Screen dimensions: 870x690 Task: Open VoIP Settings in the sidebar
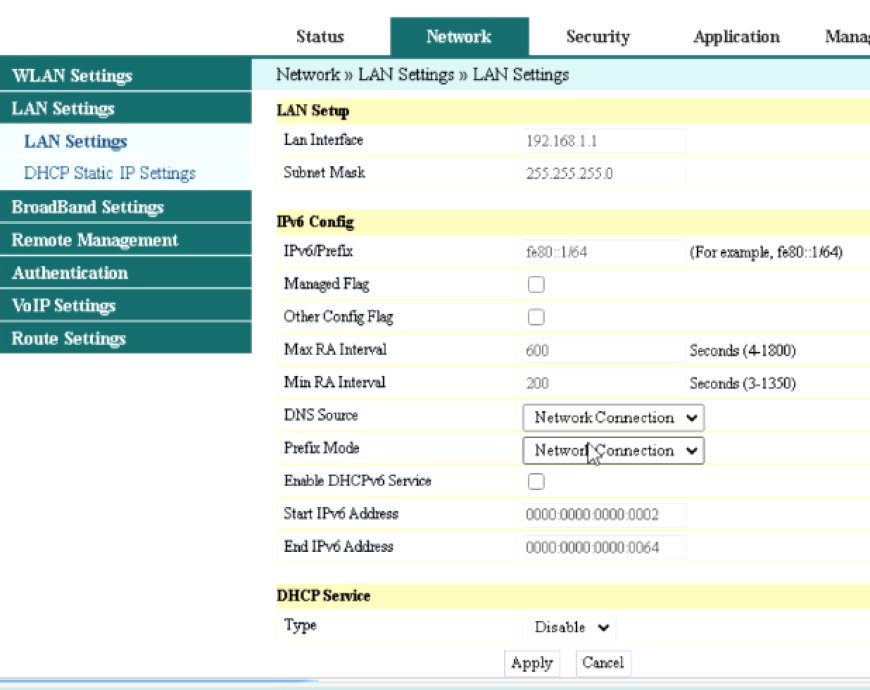tap(125, 305)
